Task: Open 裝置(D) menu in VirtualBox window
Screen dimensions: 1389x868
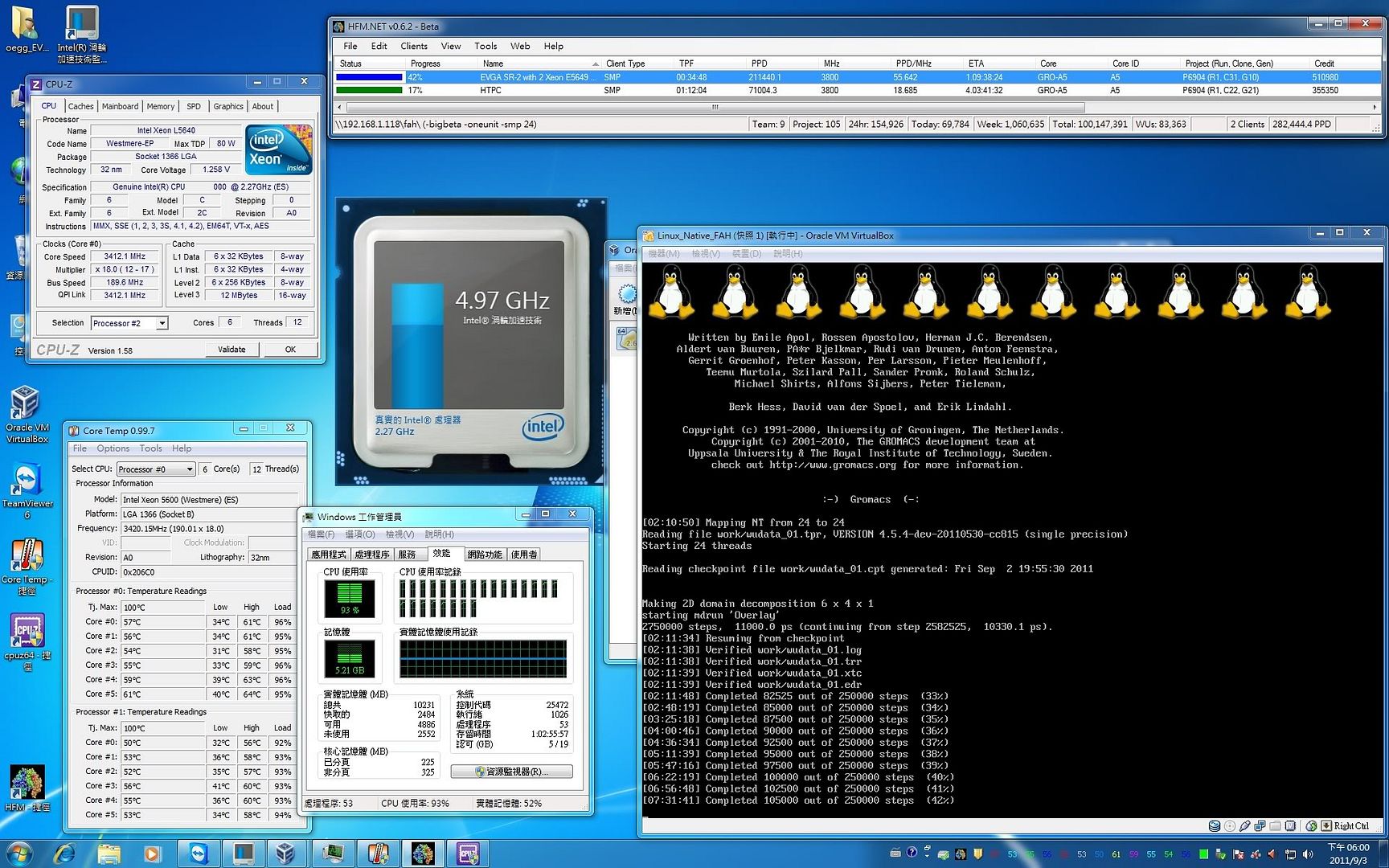Action: (746, 254)
